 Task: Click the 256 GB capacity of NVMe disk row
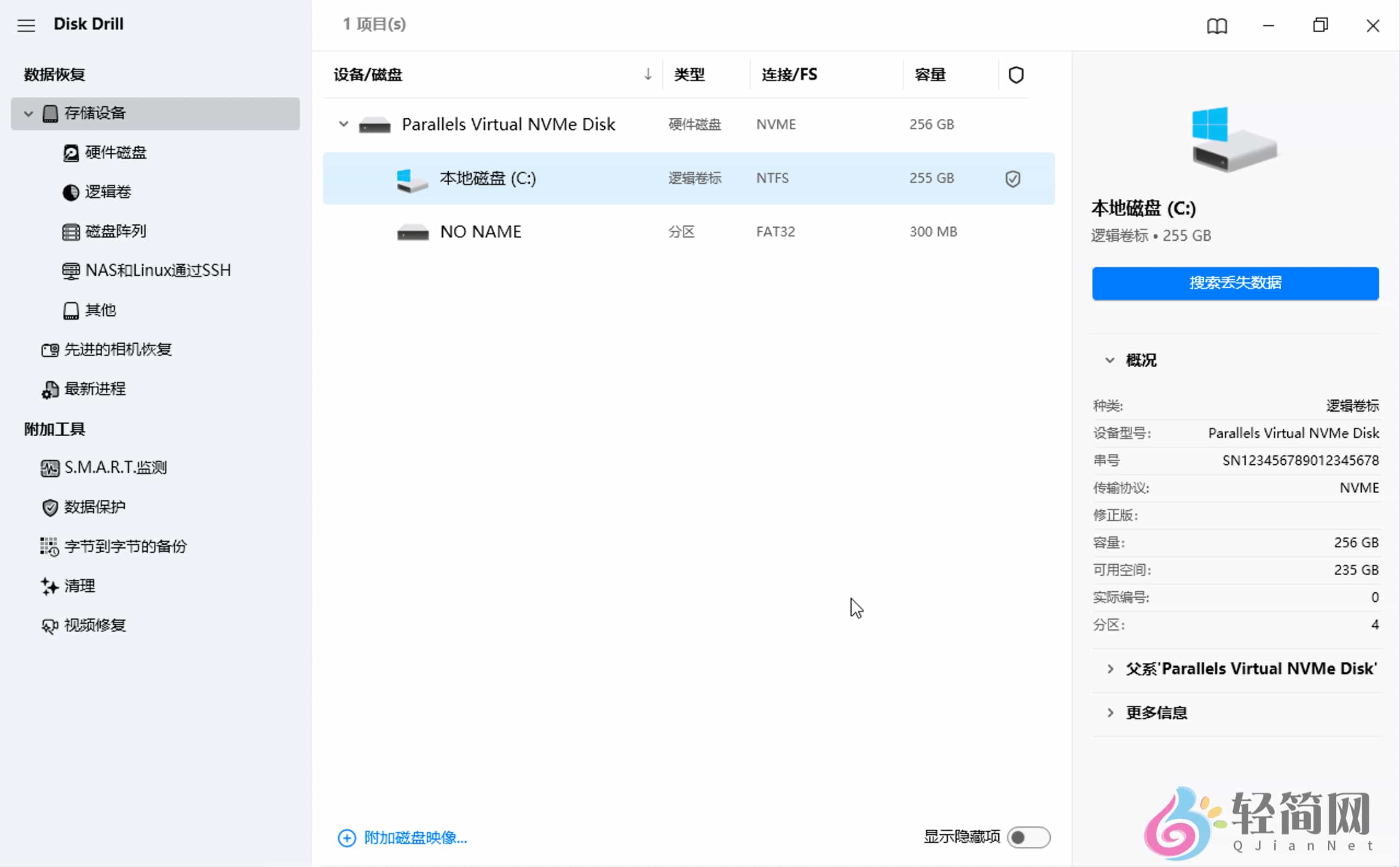pos(931,125)
